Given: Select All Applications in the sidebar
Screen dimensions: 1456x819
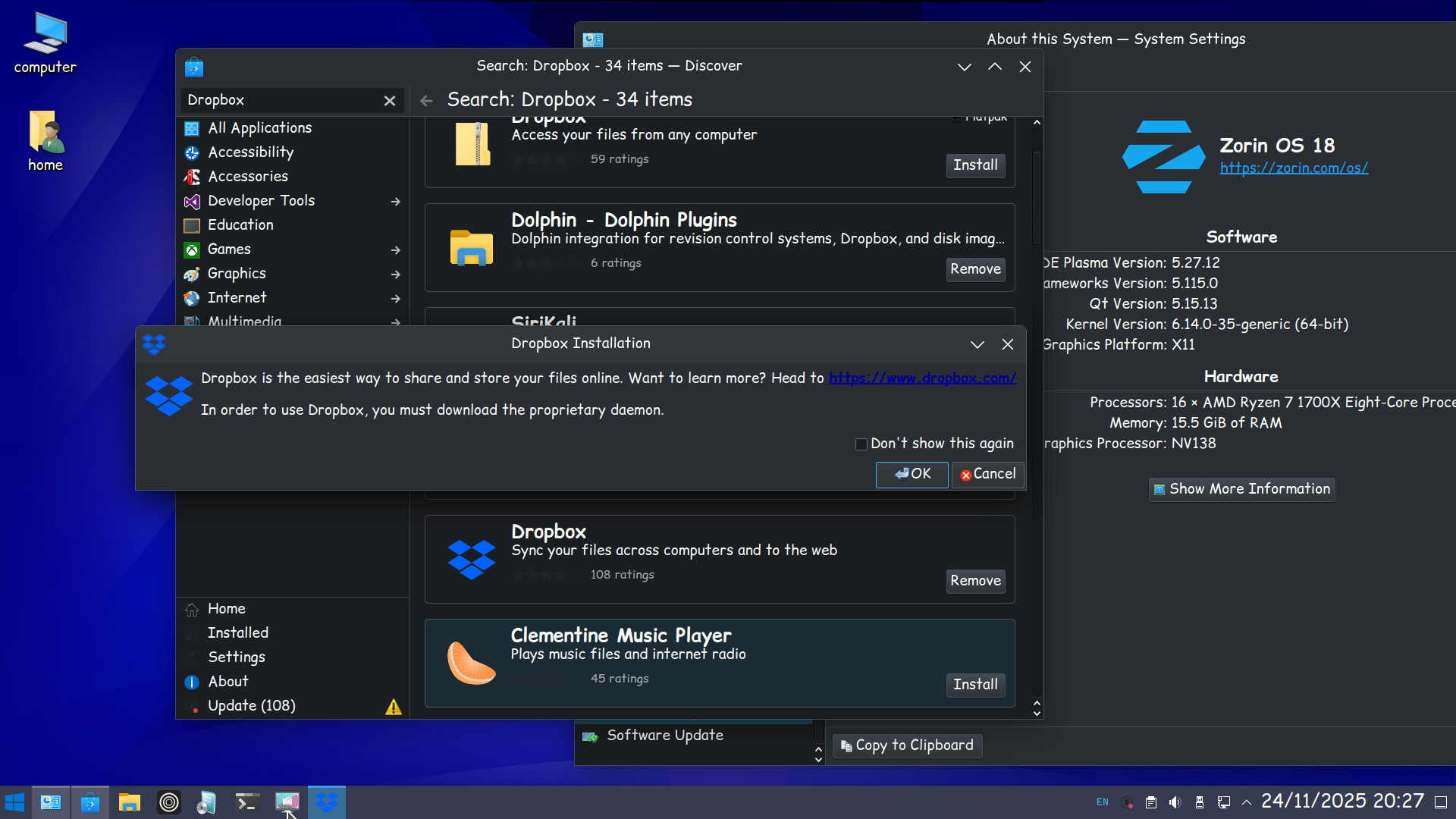Looking at the screenshot, I should pos(259,128).
